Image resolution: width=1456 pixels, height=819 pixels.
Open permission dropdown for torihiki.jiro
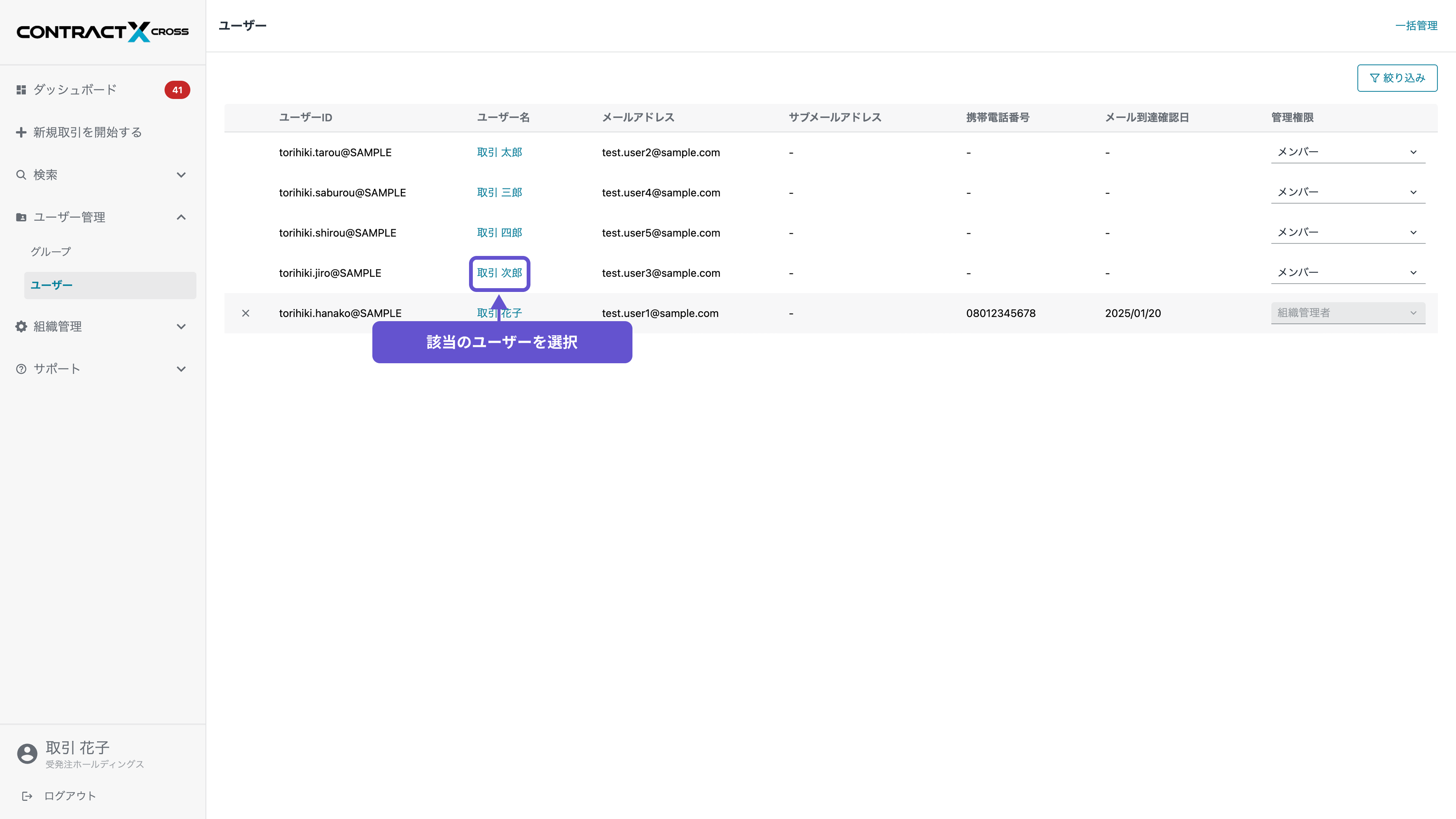[x=1348, y=273]
